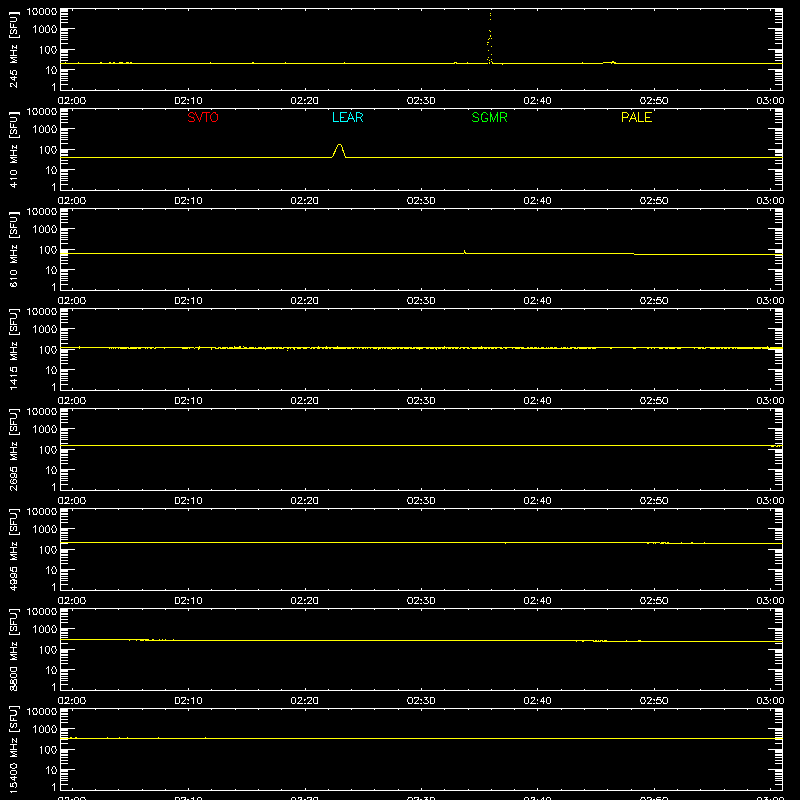Click the red SVTO station label
This screenshot has height=800, width=800.
[203, 117]
